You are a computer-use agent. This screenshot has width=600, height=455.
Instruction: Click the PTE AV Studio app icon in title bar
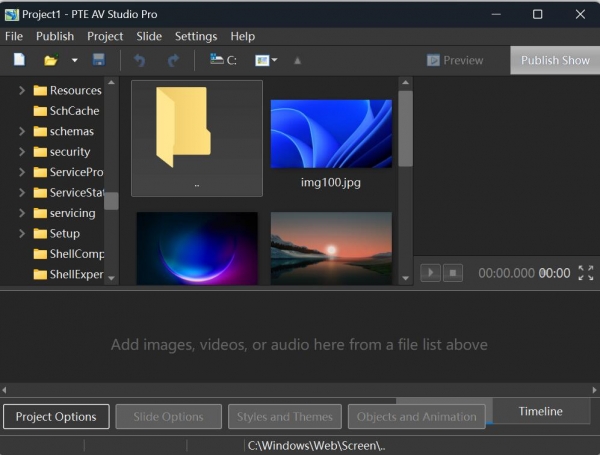[11, 15]
